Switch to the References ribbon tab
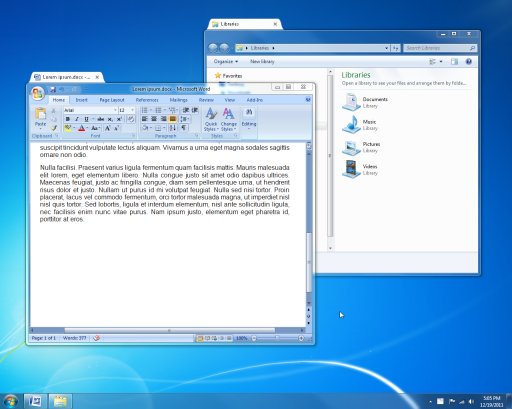This screenshot has width=512, height=409. [147, 100]
